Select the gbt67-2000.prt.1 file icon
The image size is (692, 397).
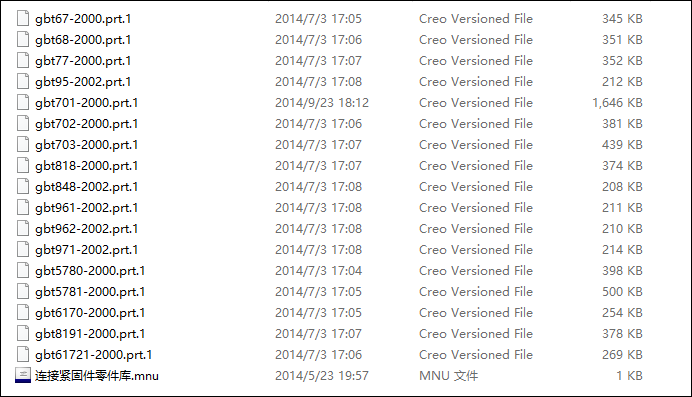pos(23,19)
